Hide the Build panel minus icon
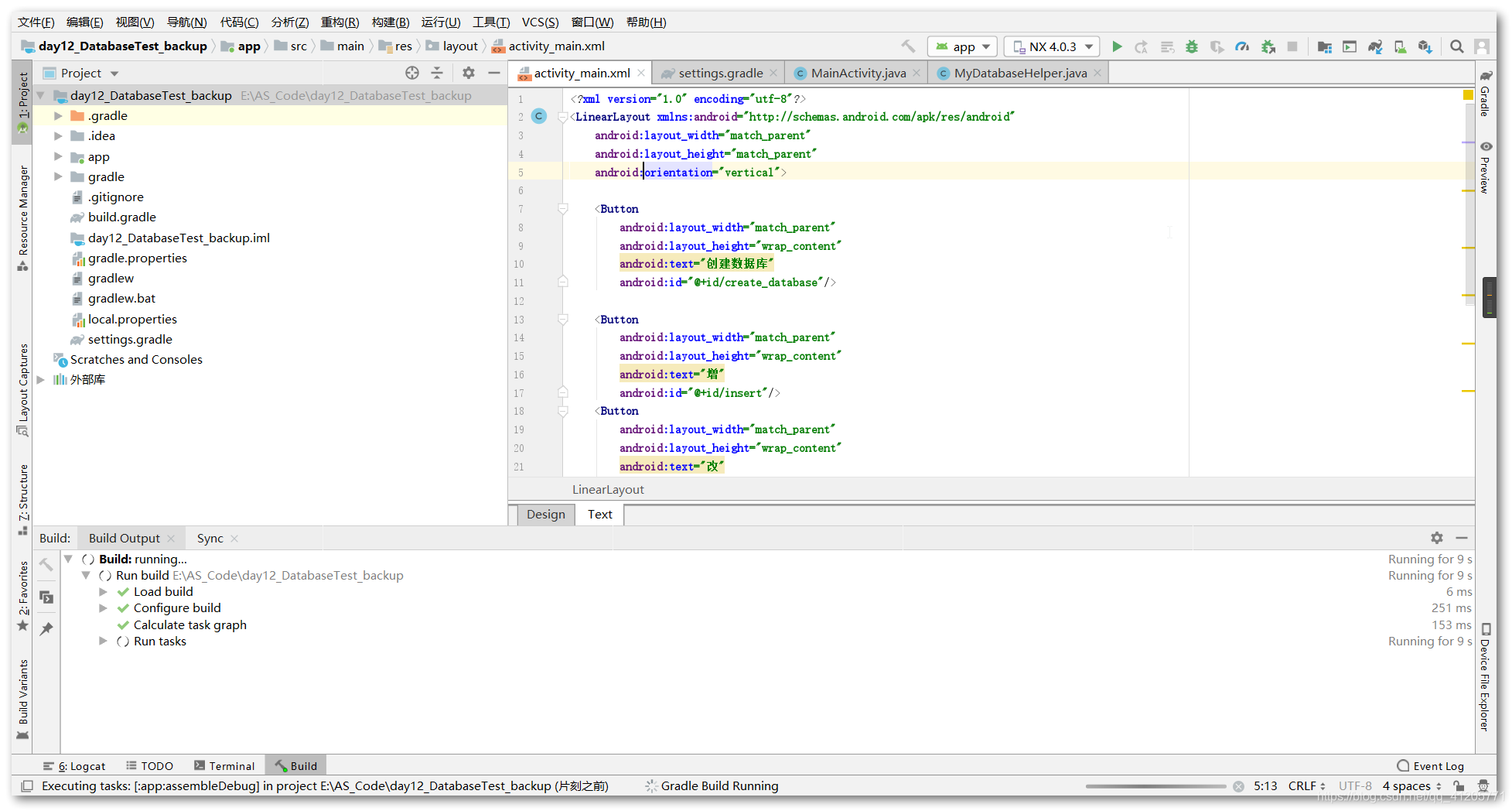The width and height of the screenshot is (1512, 811). pyautogui.click(x=1462, y=538)
